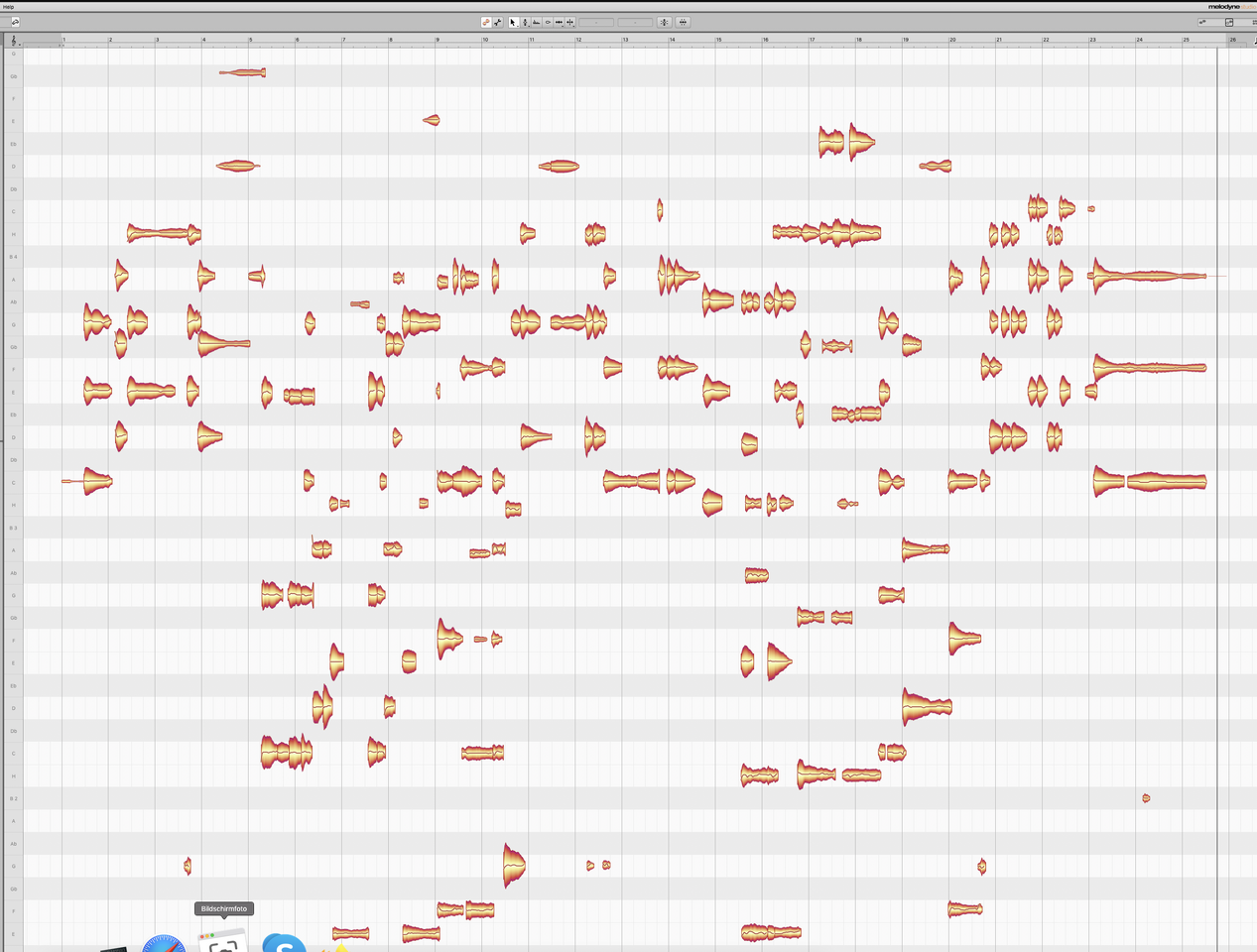Select the D blob near bar 11
Viewport: 1257px width, 952px height.
tap(559, 166)
